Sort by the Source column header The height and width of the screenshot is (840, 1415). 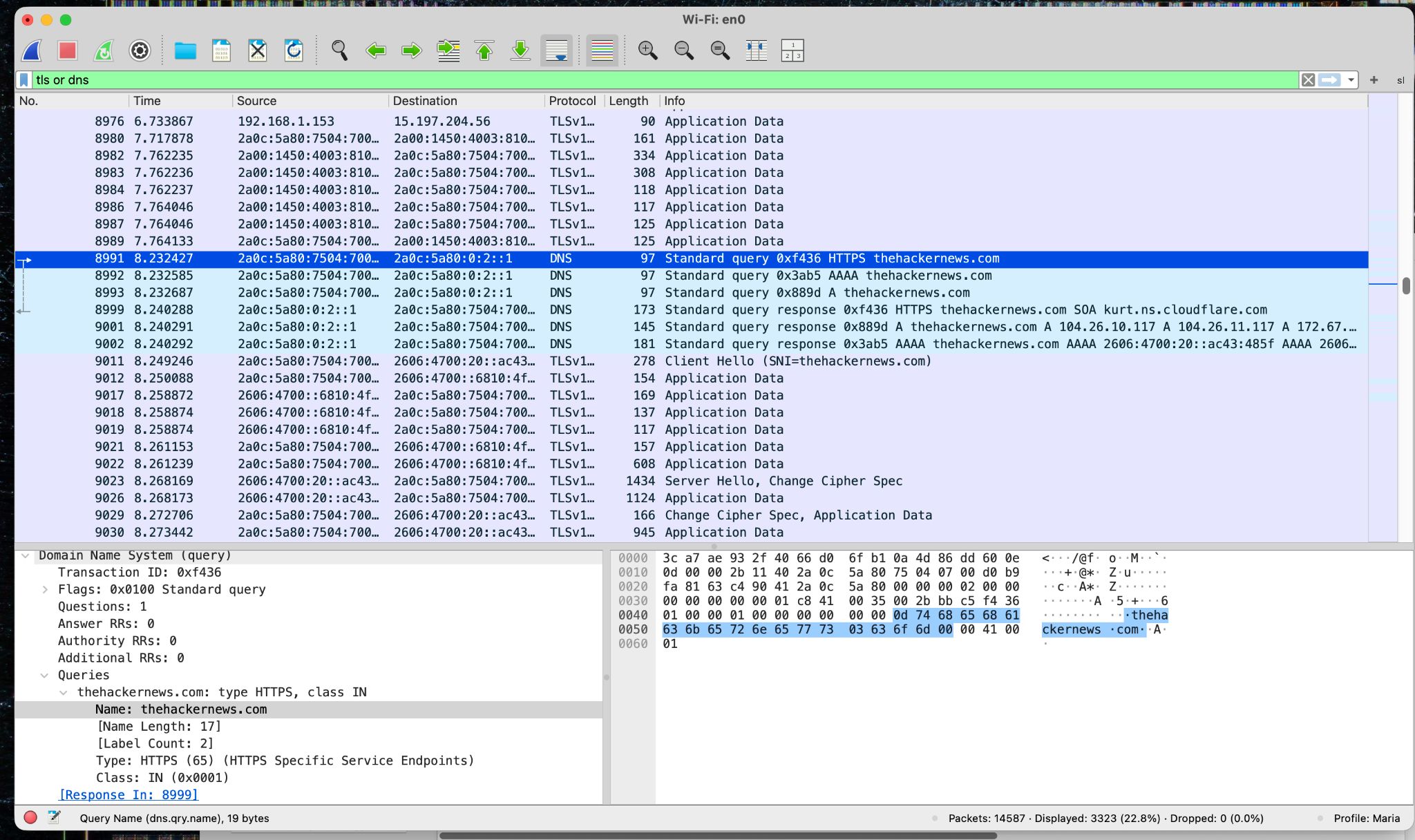(311, 101)
